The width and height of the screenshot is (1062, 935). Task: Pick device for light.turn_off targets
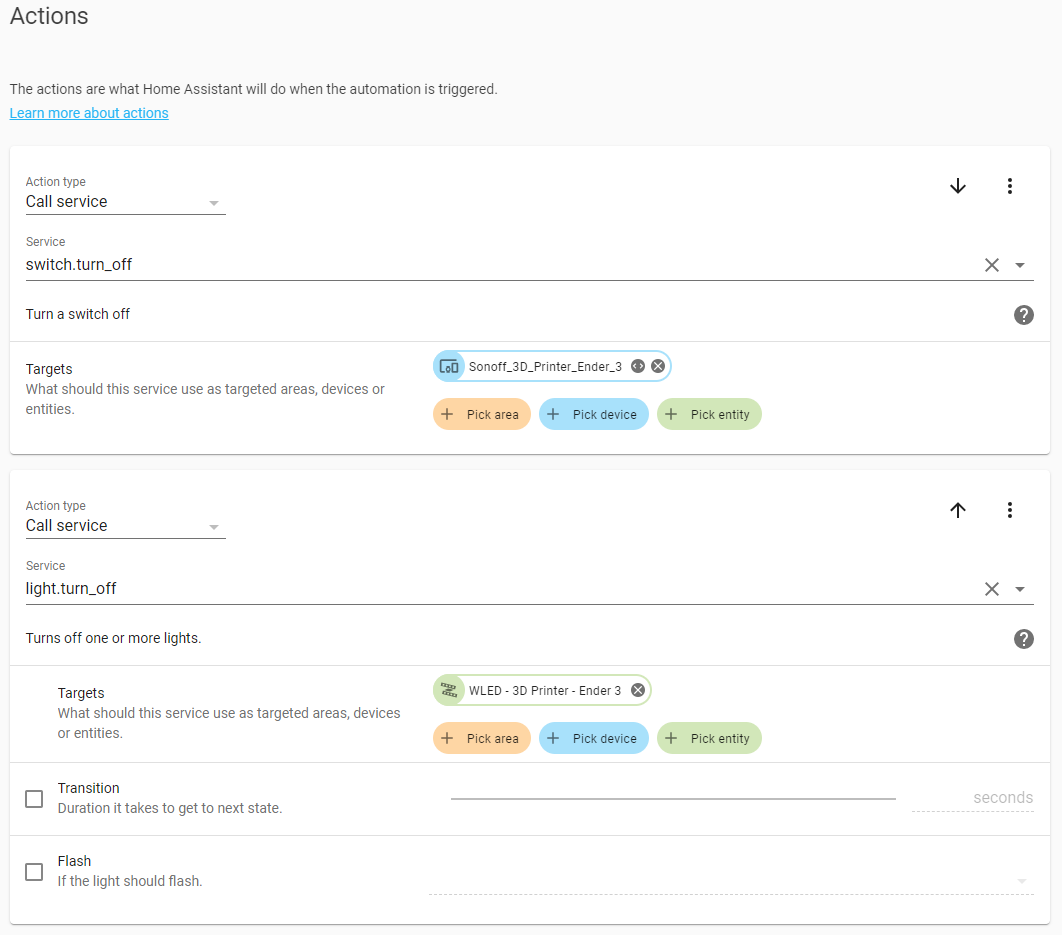tap(593, 738)
